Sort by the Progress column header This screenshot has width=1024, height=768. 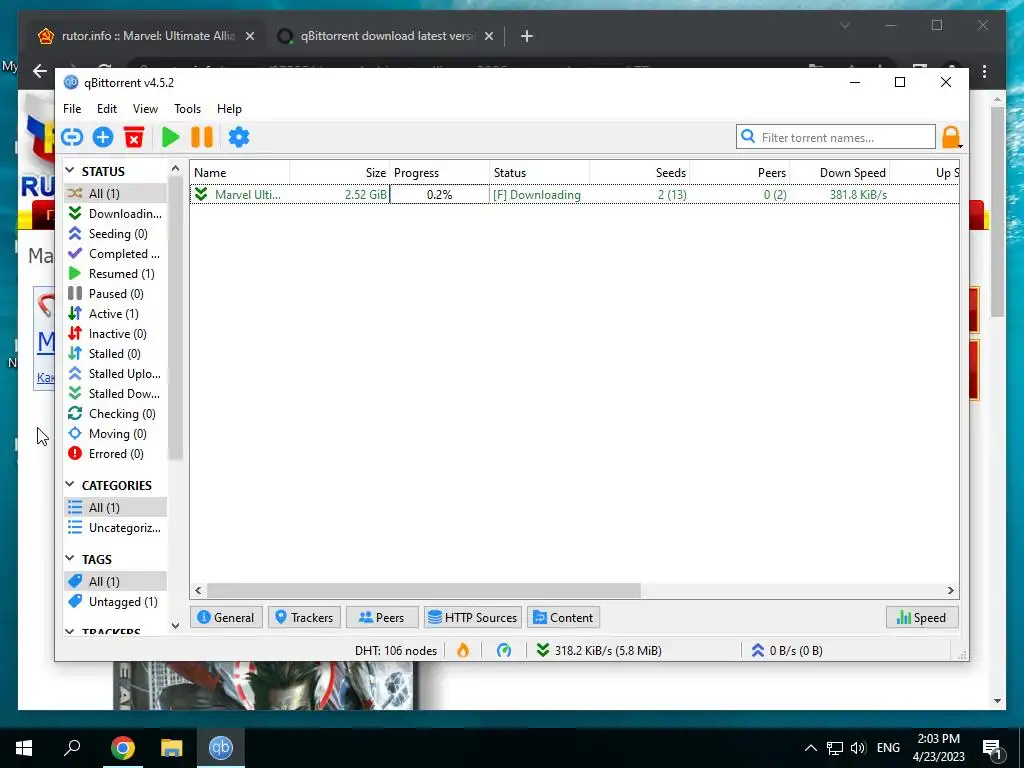[x=440, y=172]
